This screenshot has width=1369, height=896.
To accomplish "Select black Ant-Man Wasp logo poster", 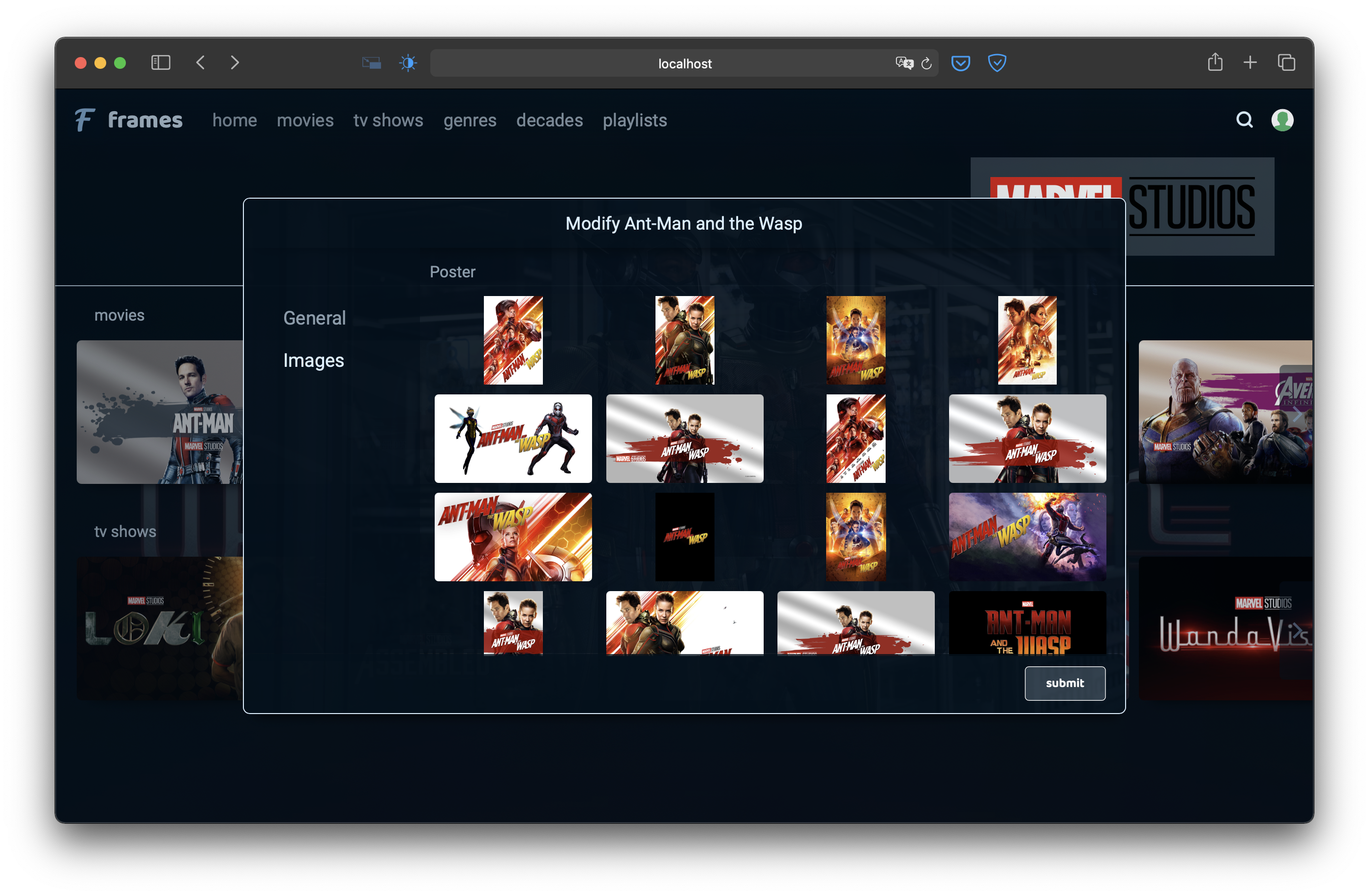I will pyautogui.click(x=684, y=537).
